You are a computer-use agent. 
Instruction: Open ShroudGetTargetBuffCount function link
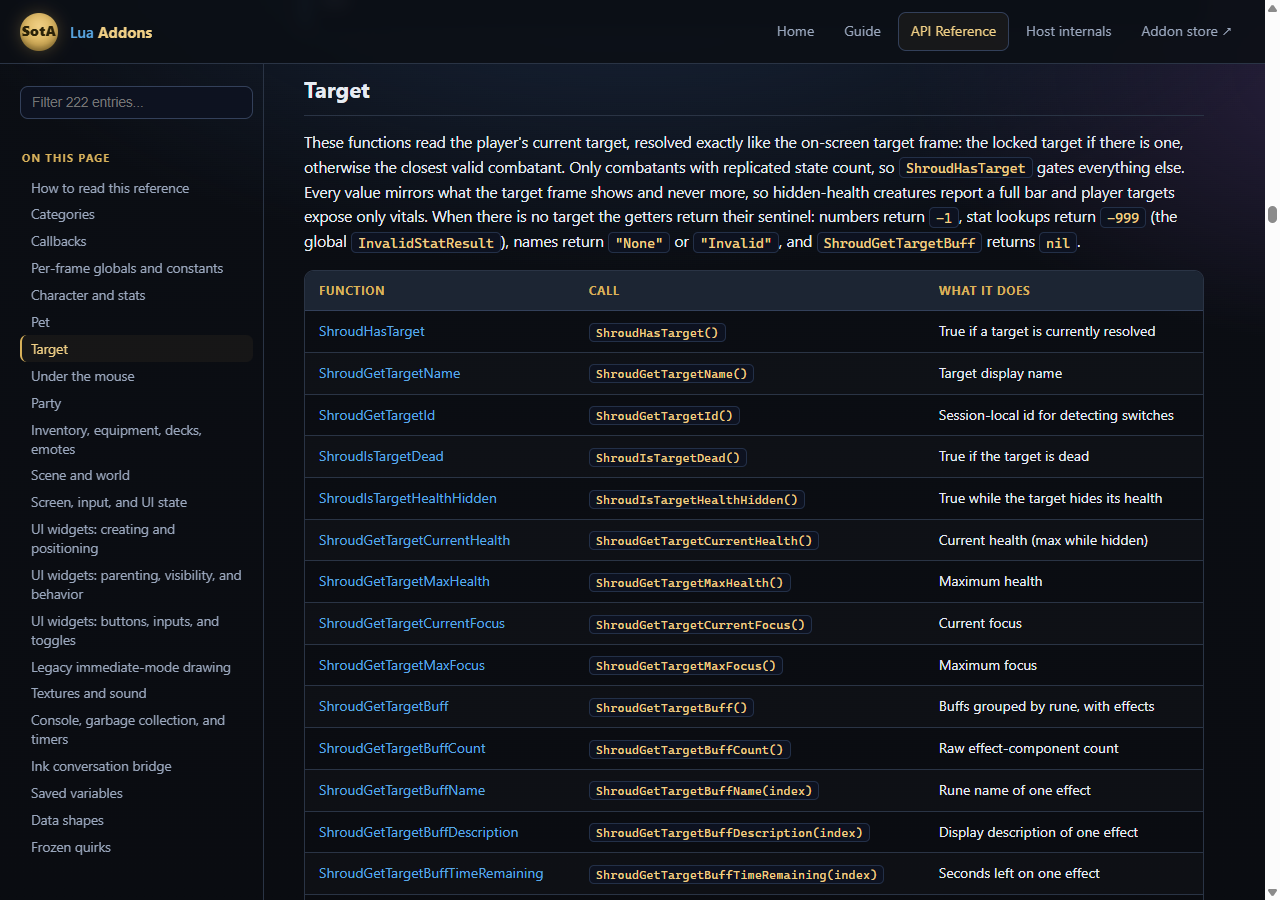(x=402, y=748)
